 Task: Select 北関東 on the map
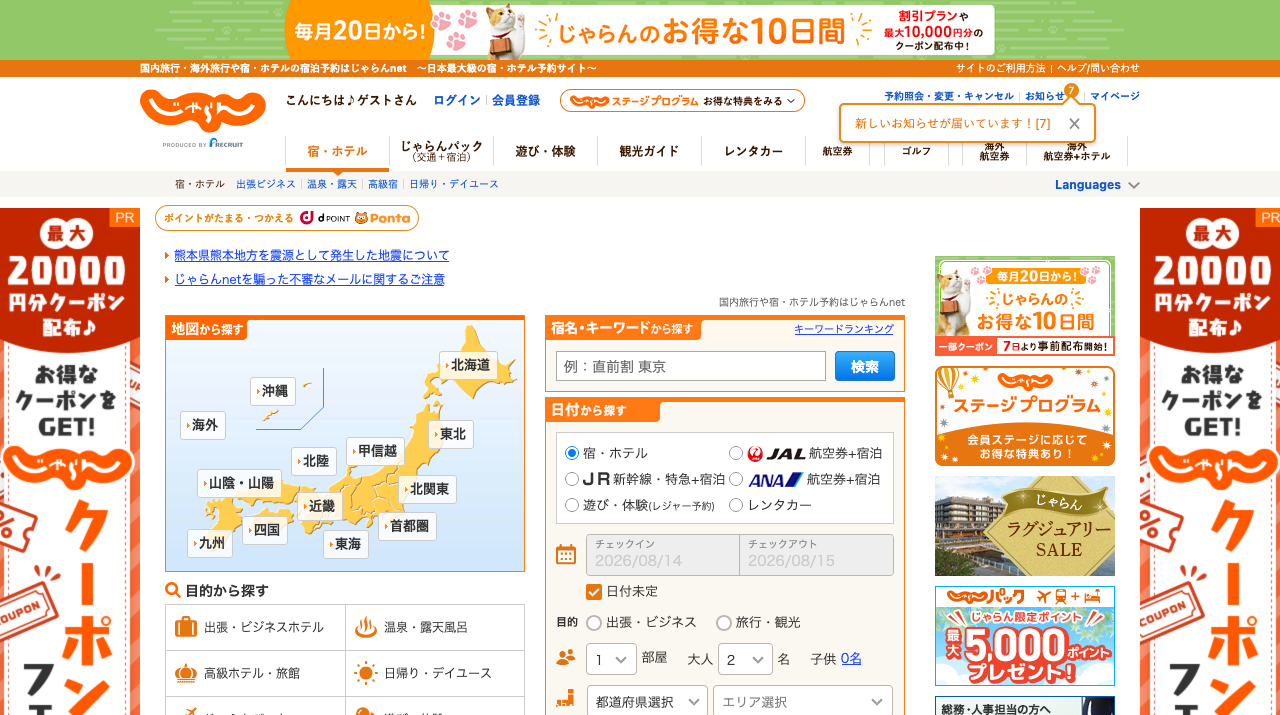pyautogui.click(x=428, y=489)
